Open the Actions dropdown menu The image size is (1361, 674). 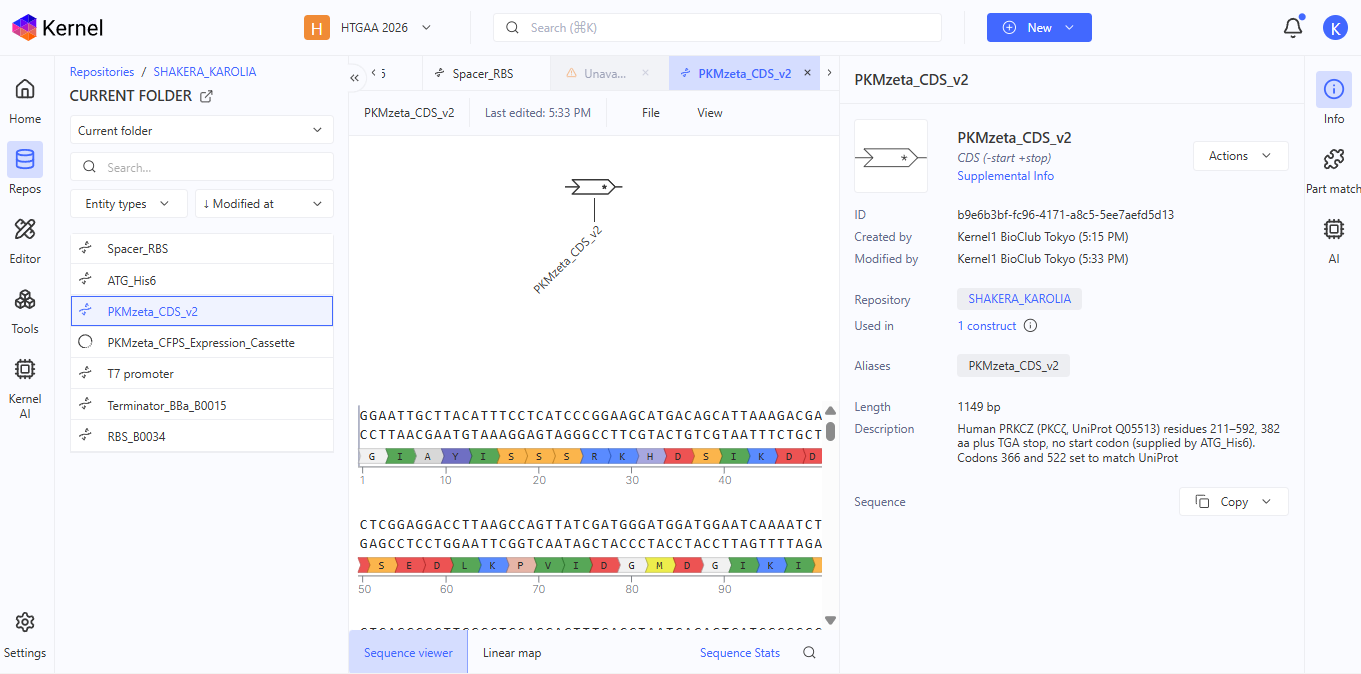pos(1240,156)
